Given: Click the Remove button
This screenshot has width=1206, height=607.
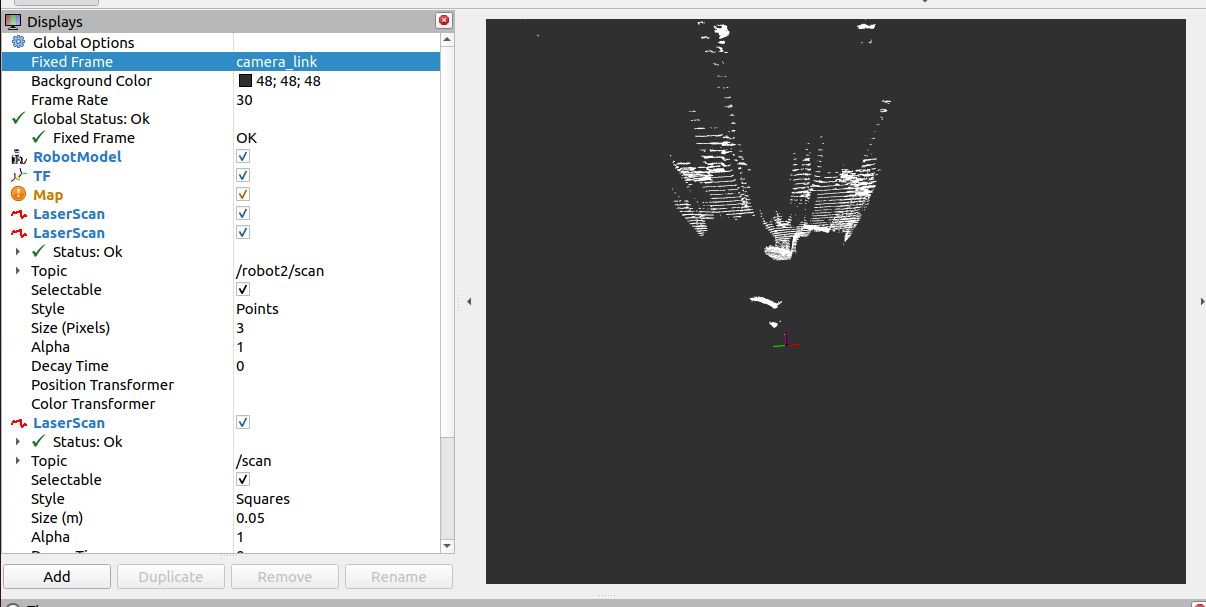Looking at the screenshot, I should coord(285,577).
